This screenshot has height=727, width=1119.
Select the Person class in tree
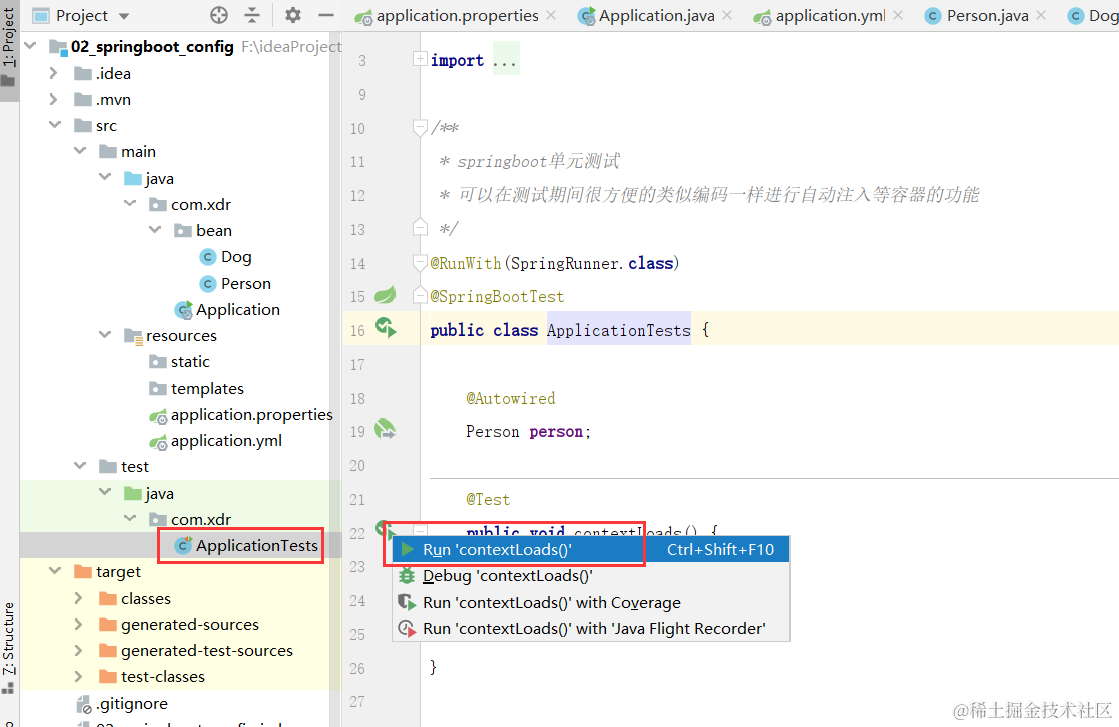click(x=235, y=283)
